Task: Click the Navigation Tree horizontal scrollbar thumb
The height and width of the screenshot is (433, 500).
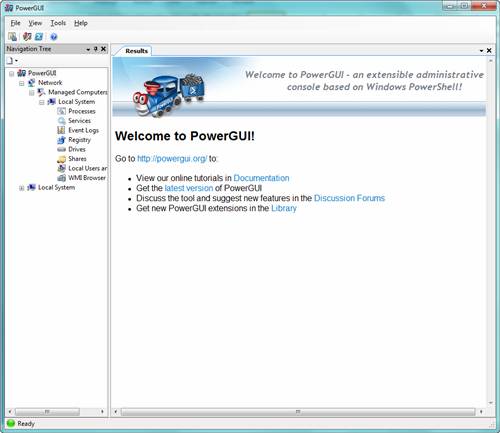Action: point(47,412)
